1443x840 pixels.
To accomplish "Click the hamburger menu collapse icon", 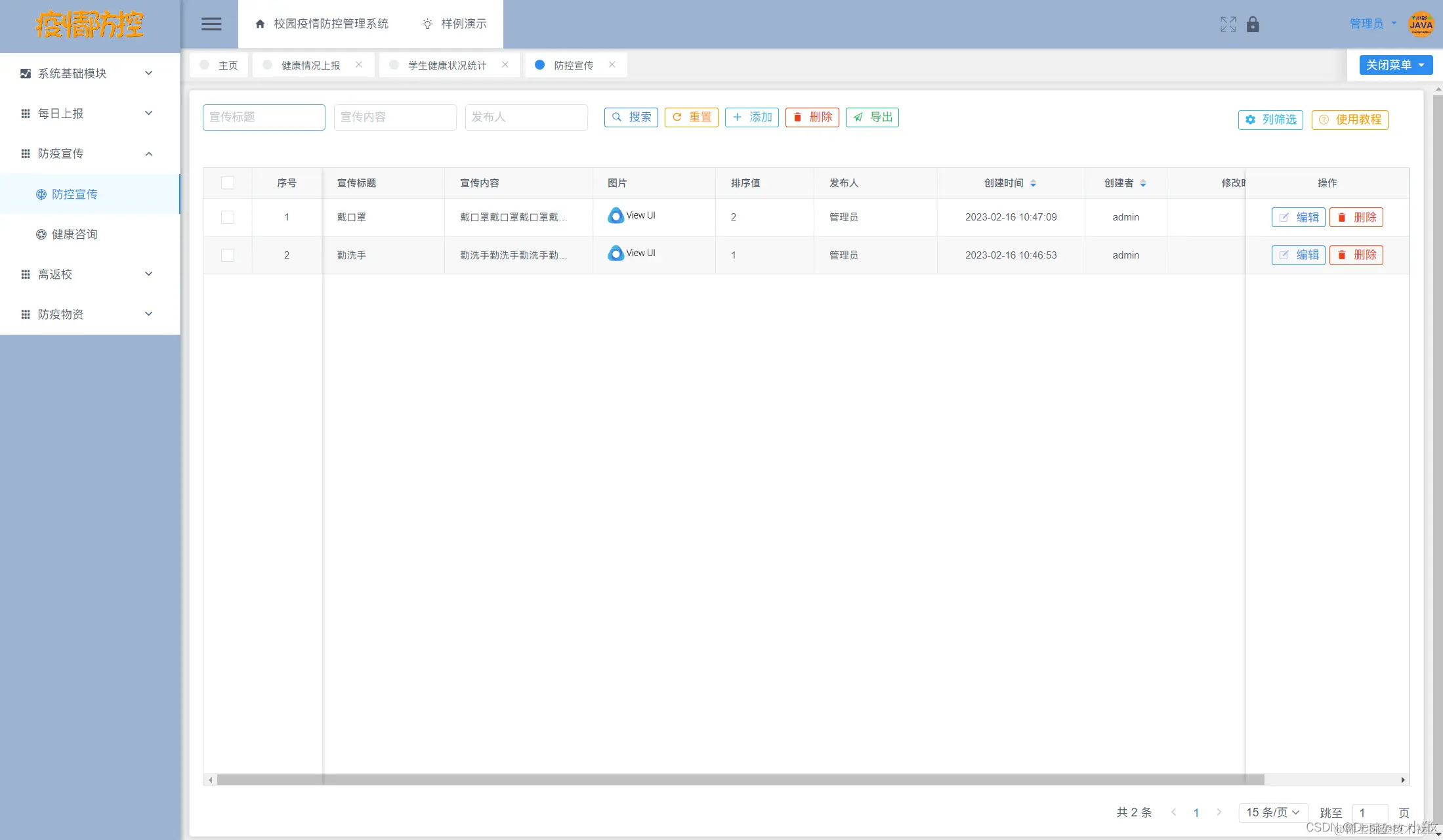I will (x=211, y=24).
